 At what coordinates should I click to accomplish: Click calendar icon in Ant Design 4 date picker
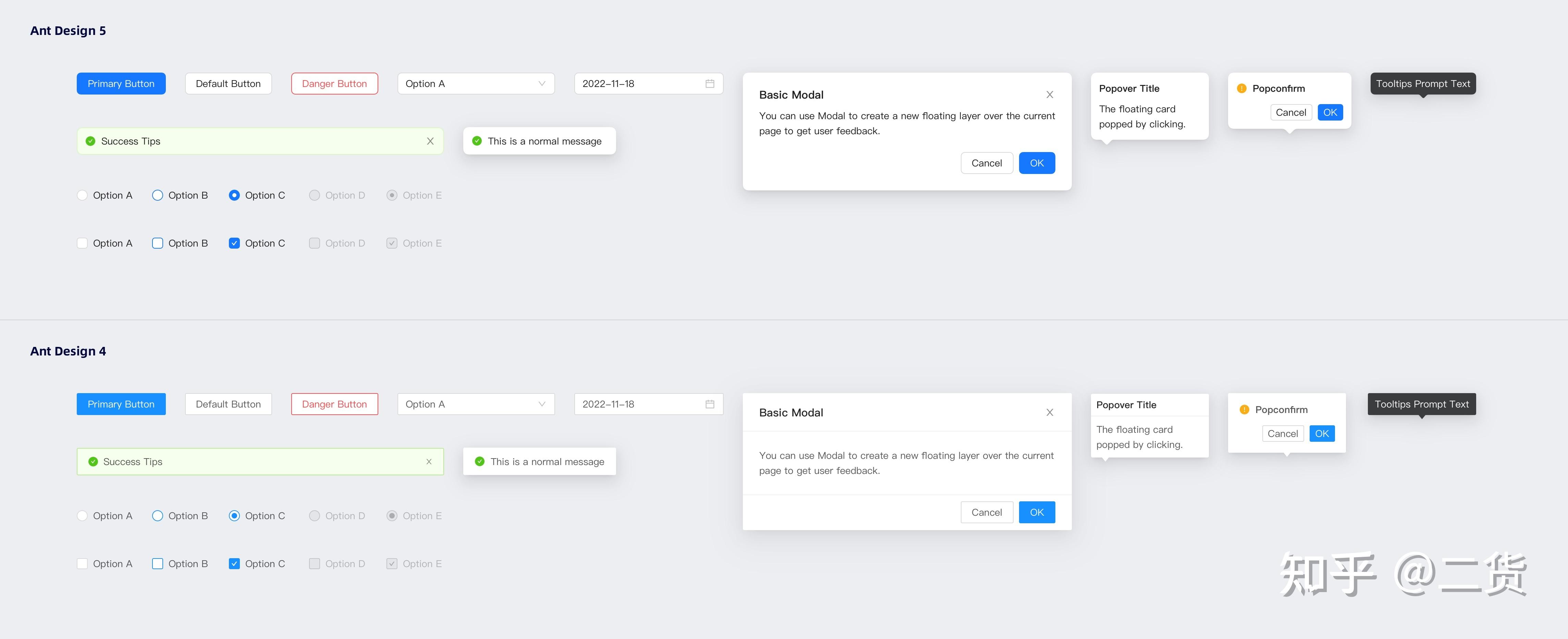coord(710,404)
